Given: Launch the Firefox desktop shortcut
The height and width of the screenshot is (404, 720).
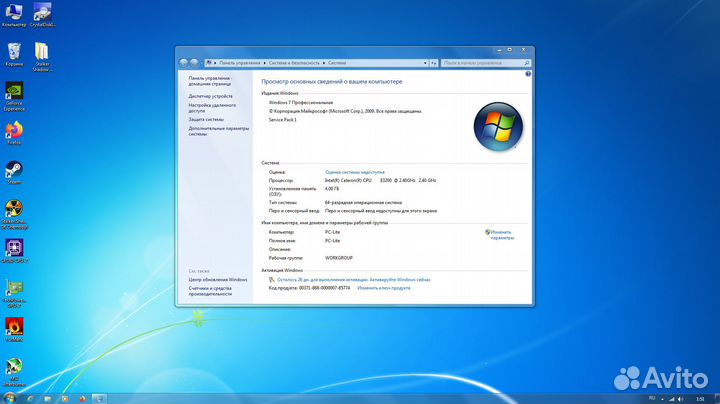Looking at the screenshot, I should coord(14,133).
